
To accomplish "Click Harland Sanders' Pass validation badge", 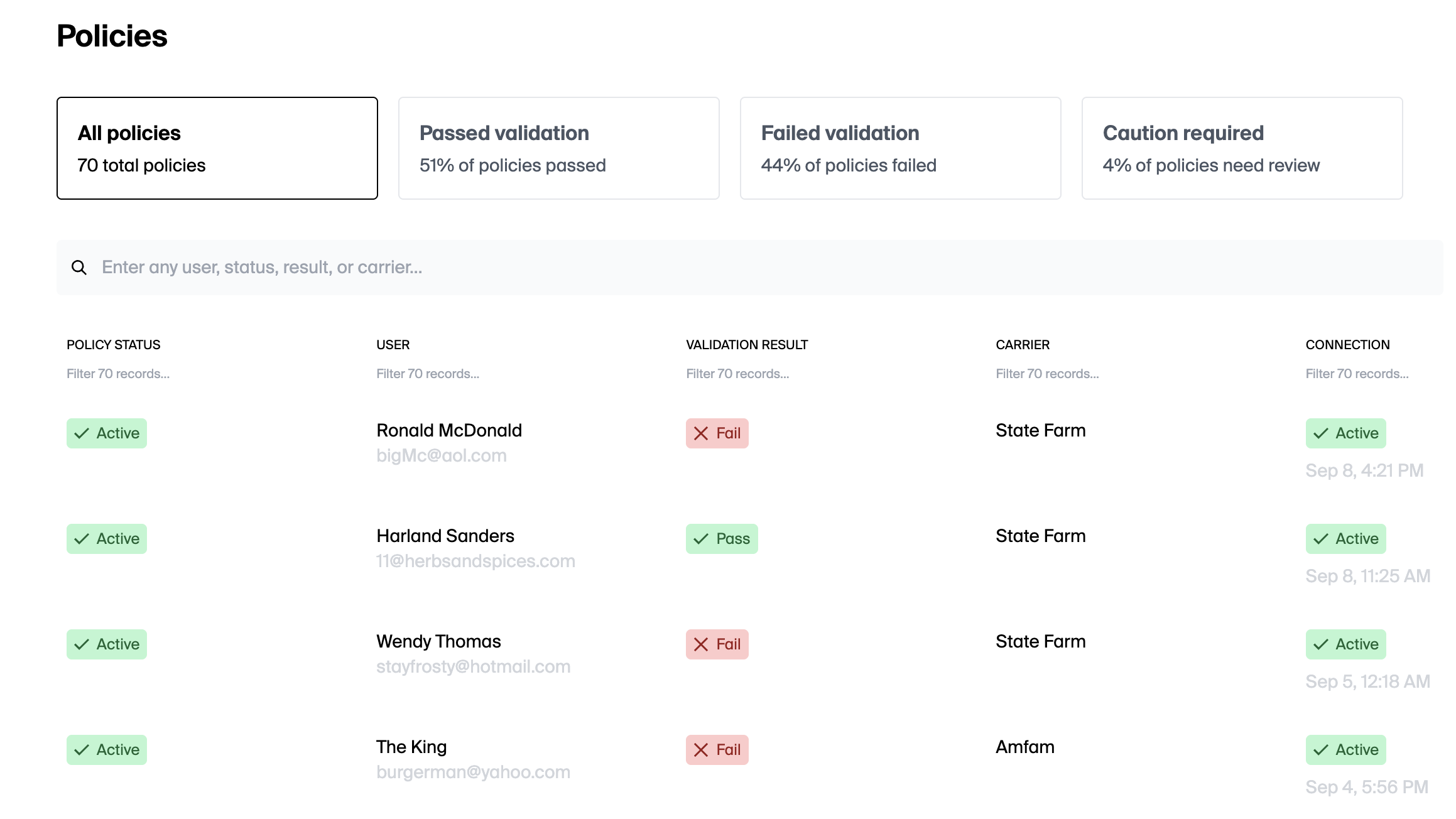I will [x=722, y=539].
